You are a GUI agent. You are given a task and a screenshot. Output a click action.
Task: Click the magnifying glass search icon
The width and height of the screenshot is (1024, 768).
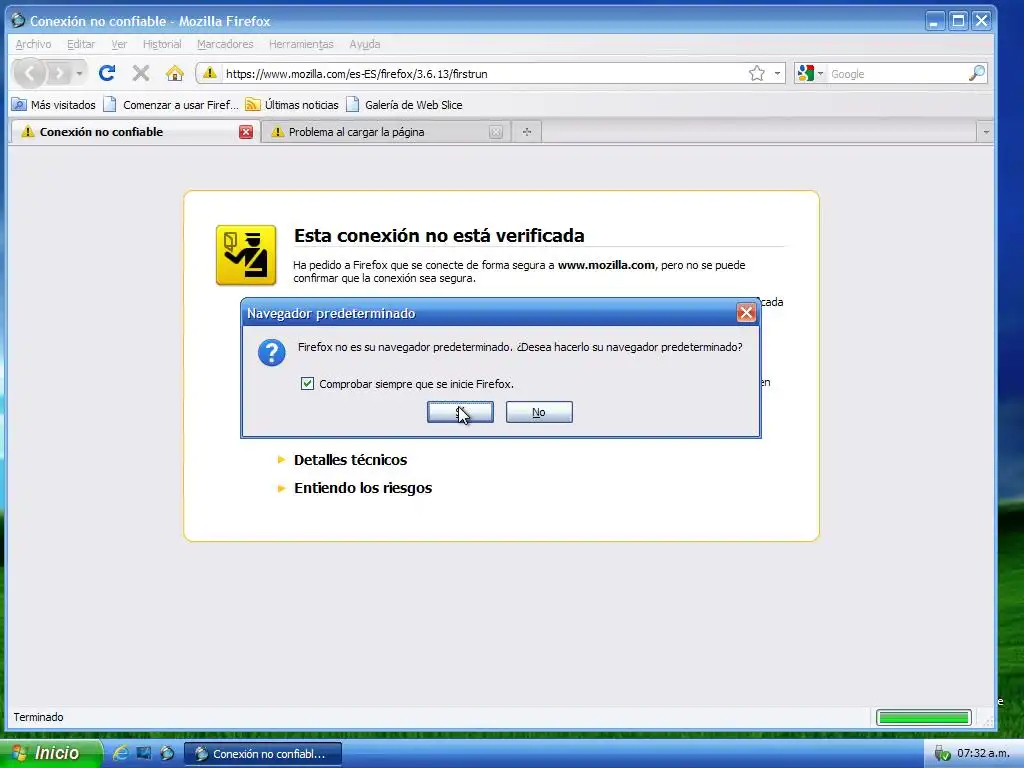(x=976, y=73)
